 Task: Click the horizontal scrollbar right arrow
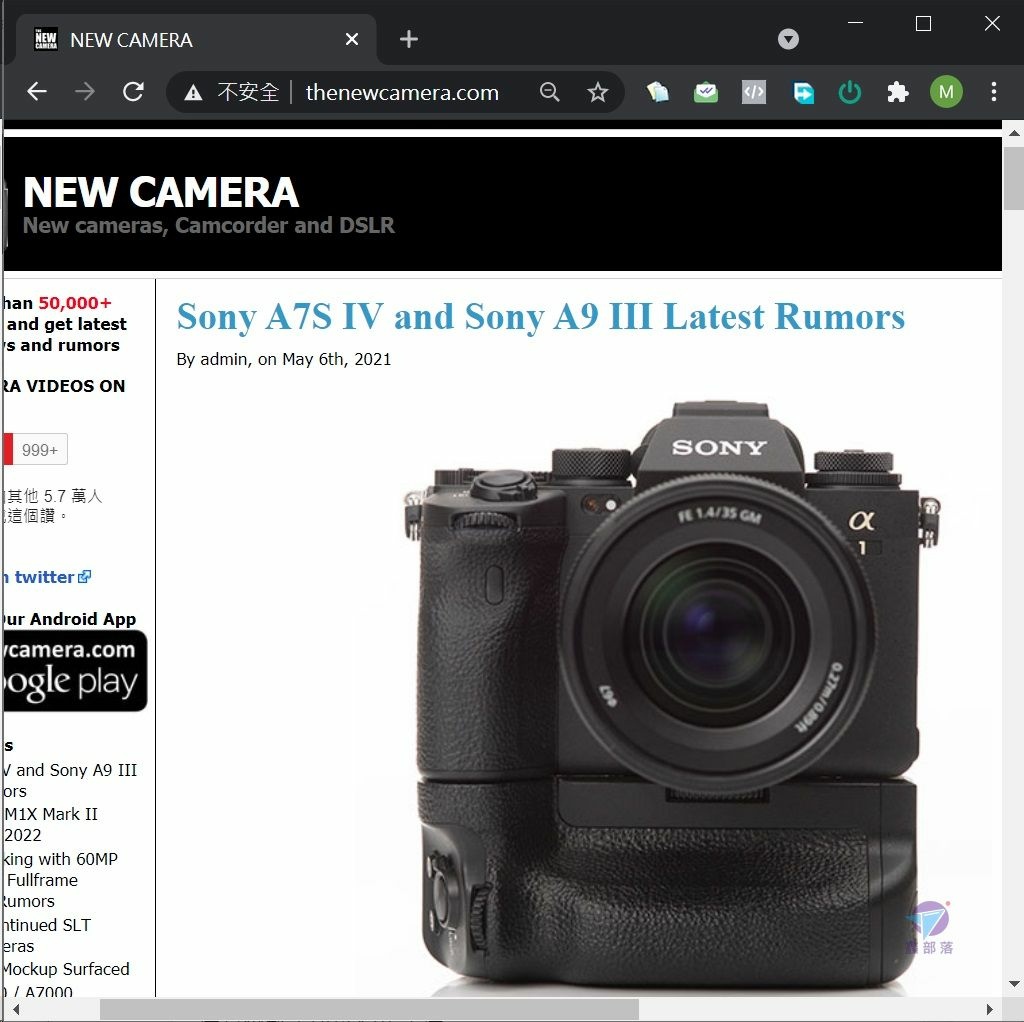click(x=990, y=1009)
